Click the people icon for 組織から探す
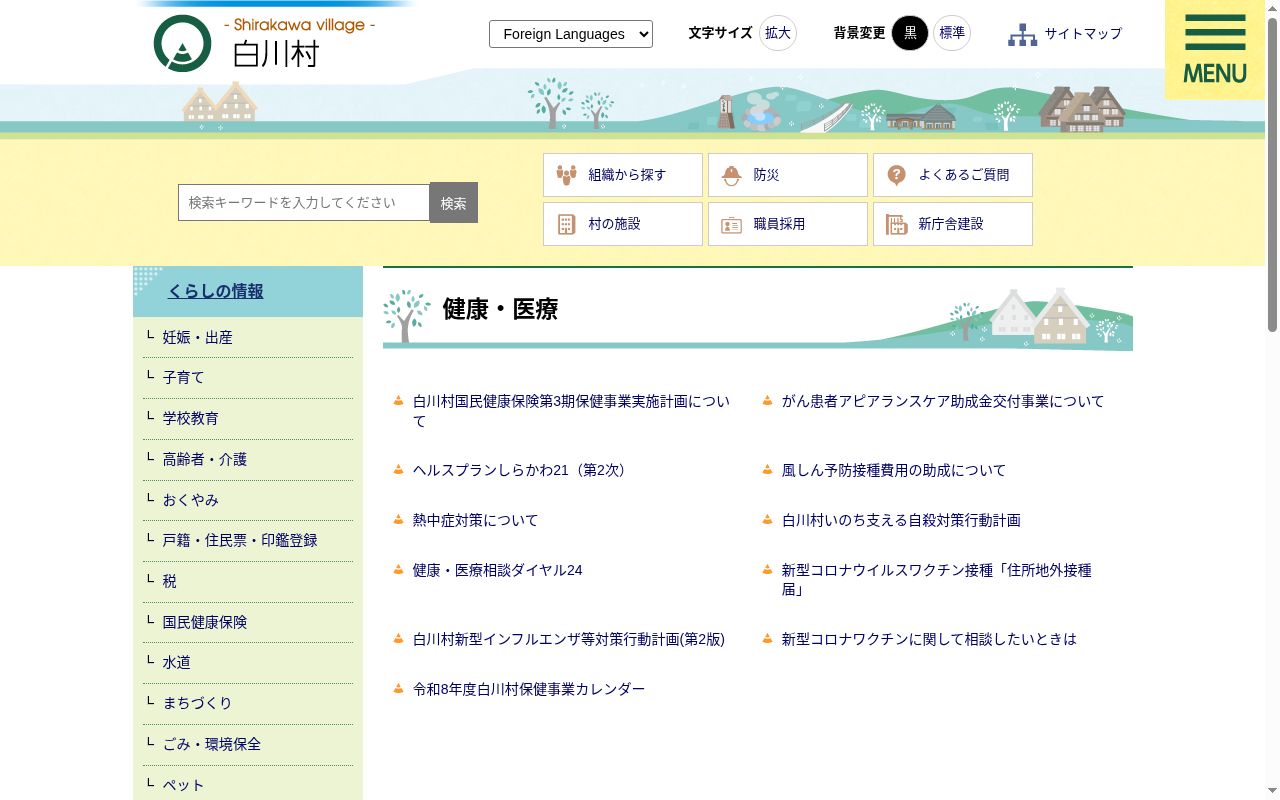1280x800 pixels. [567, 175]
